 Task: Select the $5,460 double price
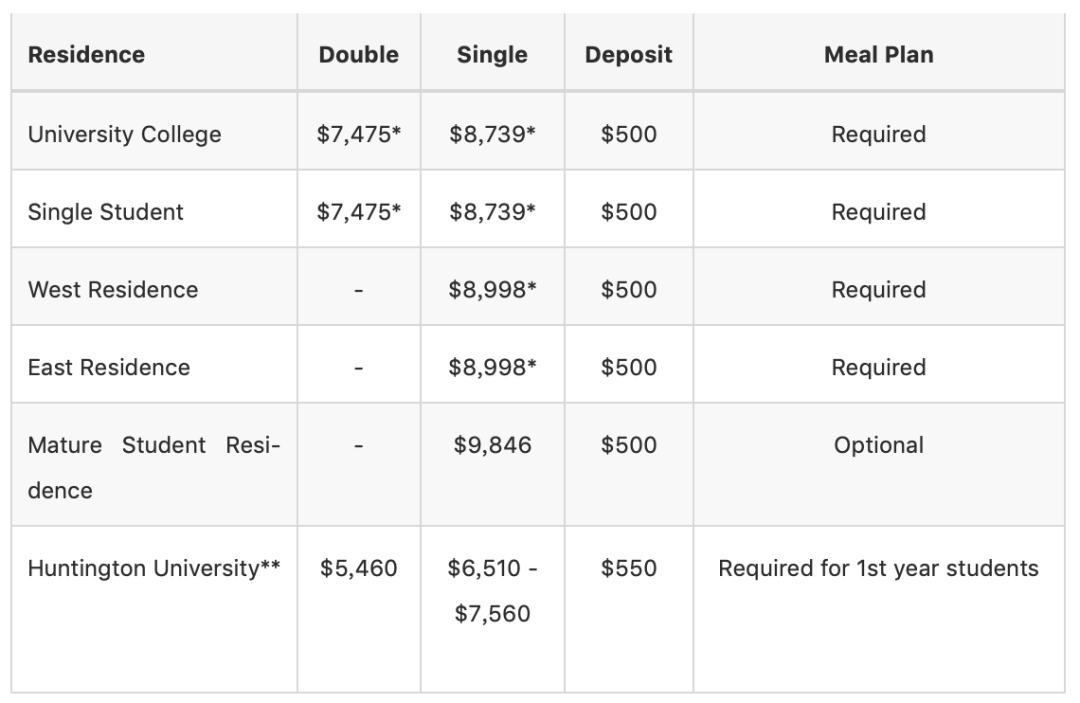pyautogui.click(x=358, y=569)
